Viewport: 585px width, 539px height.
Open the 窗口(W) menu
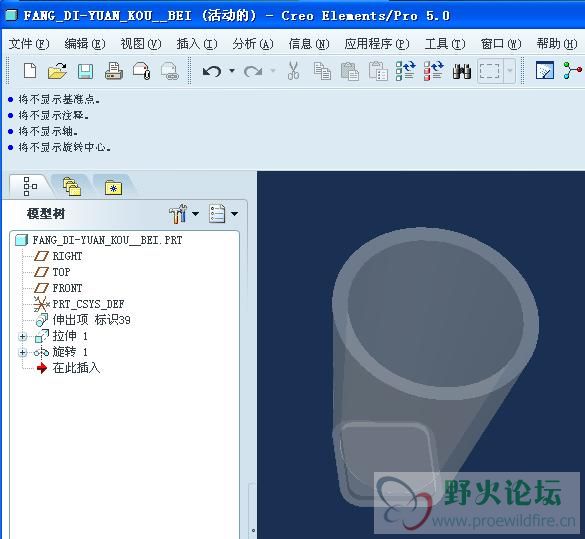(x=501, y=44)
